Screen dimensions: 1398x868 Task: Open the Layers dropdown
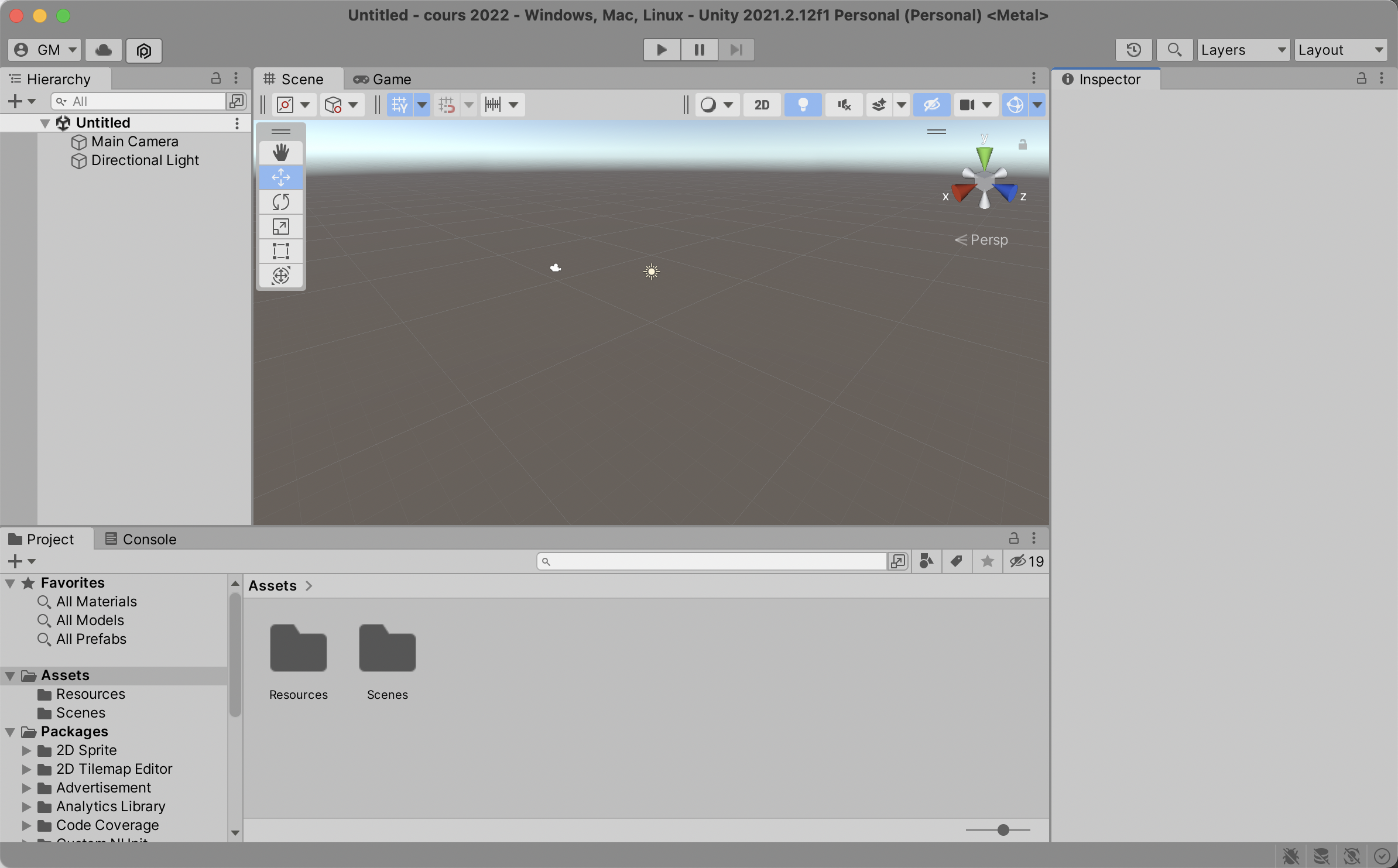(1243, 50)
